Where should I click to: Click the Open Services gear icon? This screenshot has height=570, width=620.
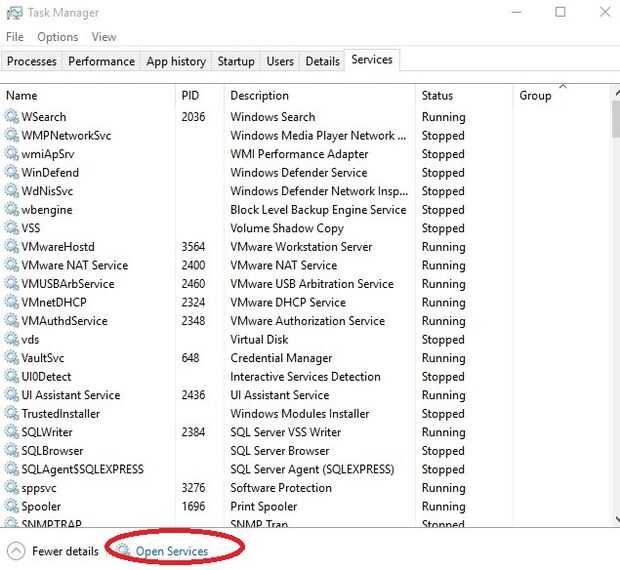tap(122, 550)
